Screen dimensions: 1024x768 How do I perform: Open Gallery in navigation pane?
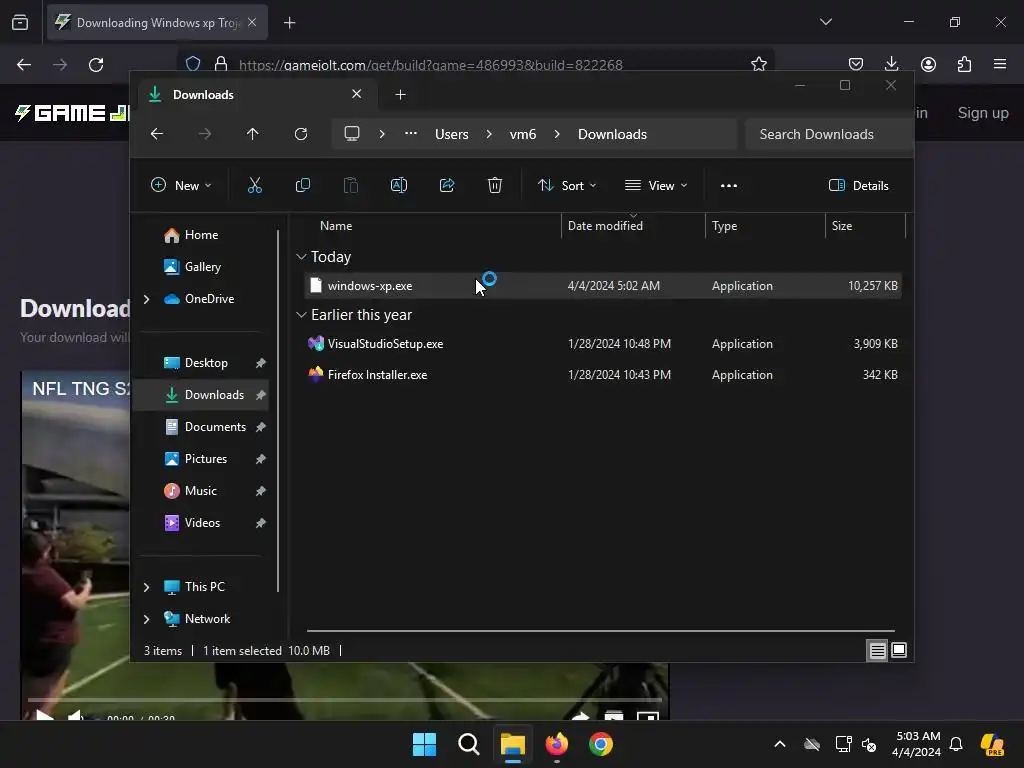(202, 267)
